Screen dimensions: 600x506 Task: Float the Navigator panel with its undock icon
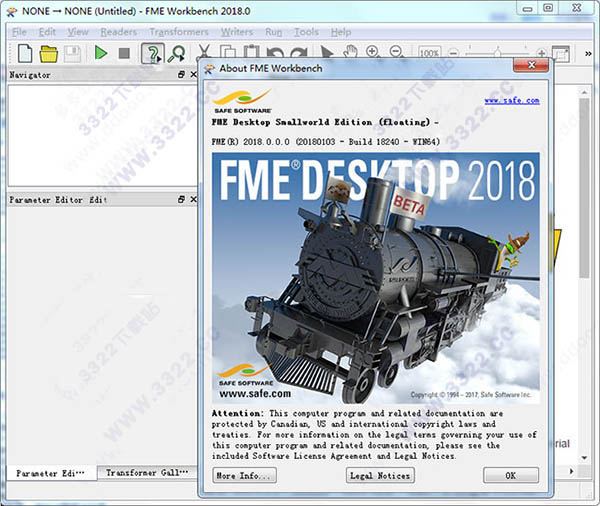[181, 75]
